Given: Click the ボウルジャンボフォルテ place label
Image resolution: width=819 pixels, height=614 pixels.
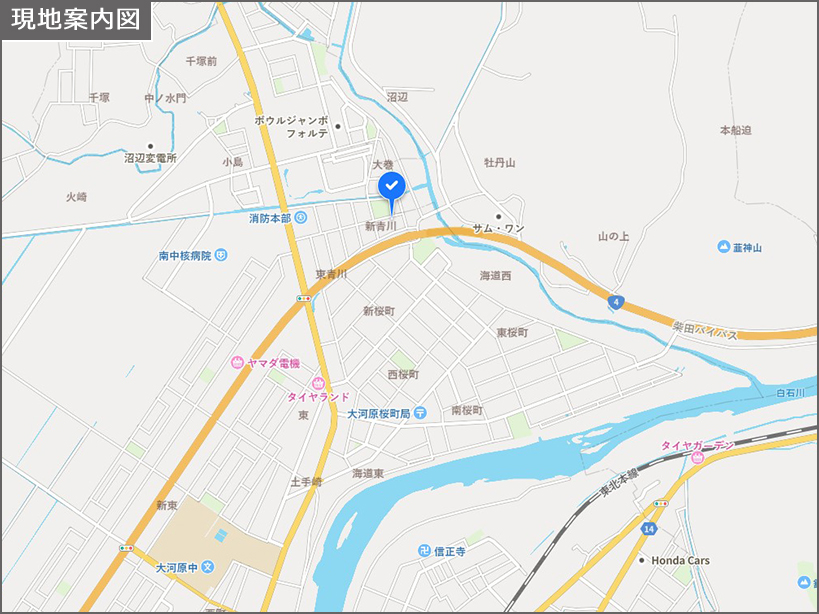Looking at the screenshot, I should pos(291,127).
